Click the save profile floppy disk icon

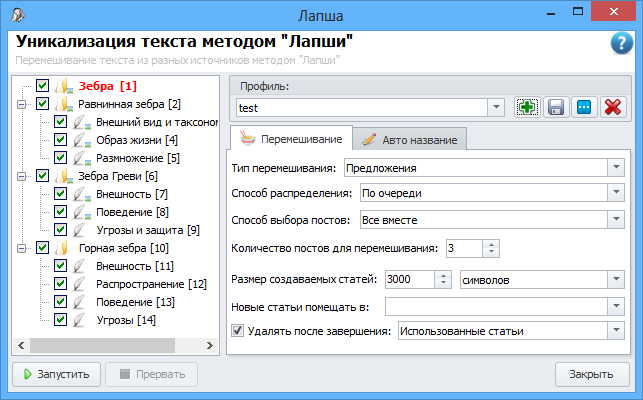556,107
